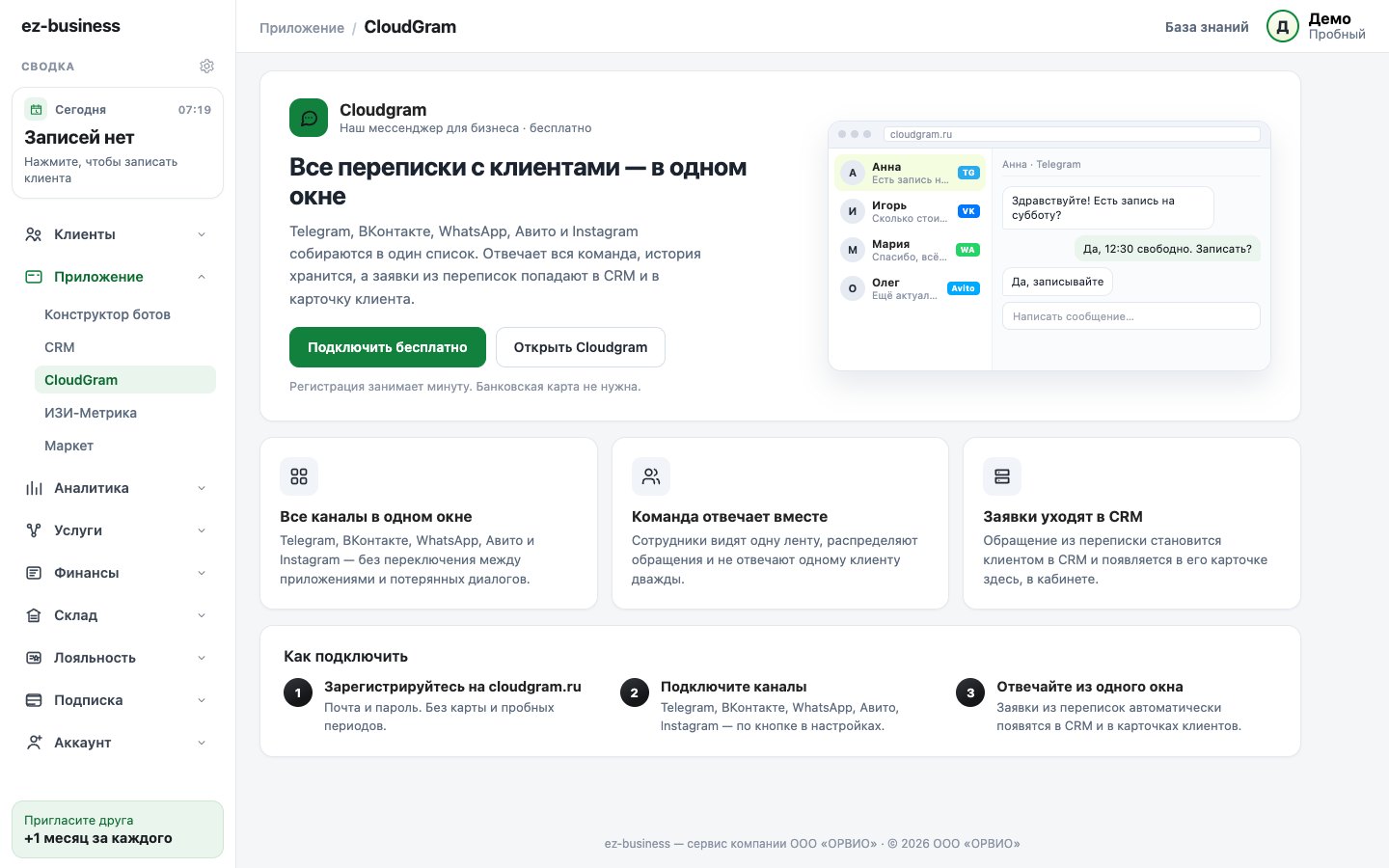
Task: Click the Пригласите друга referral banner
Action: (118, 829)
